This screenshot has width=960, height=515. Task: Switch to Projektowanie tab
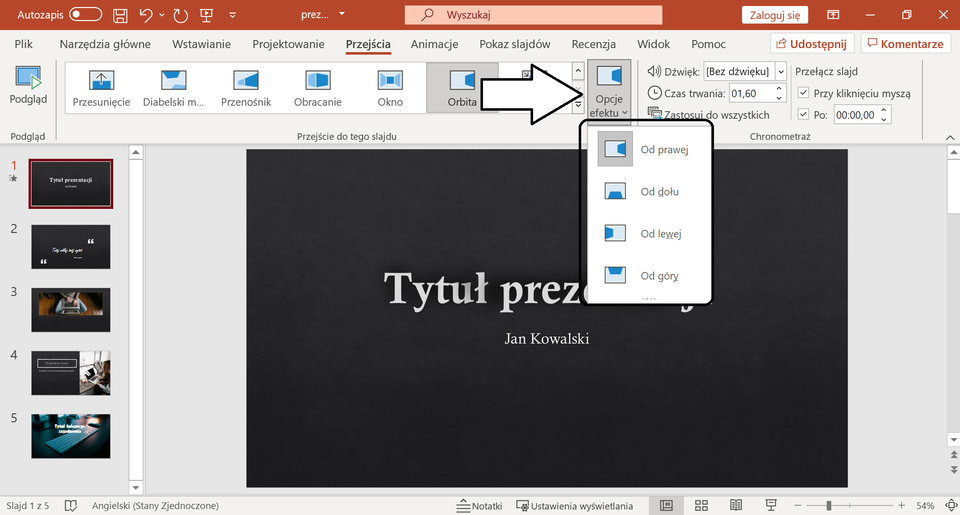(x=288, y=44)
